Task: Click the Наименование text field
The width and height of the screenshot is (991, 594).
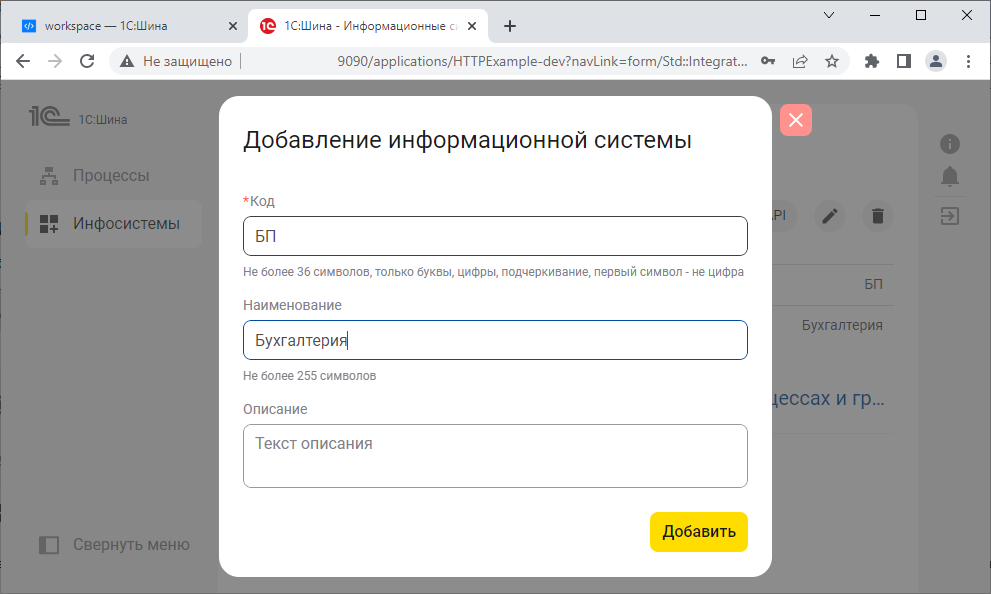Action: [495, 340]
